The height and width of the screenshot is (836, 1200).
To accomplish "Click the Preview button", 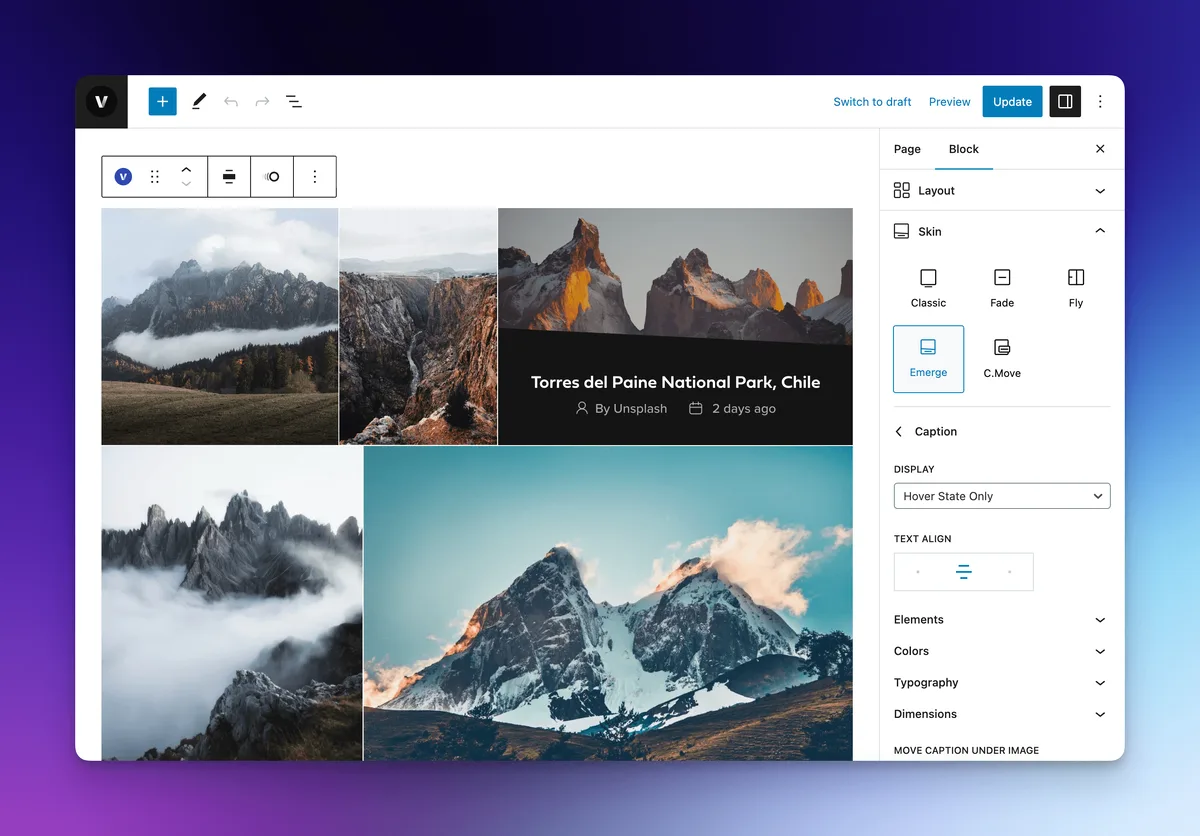I will pyautogui.click(x=950, y=102).
